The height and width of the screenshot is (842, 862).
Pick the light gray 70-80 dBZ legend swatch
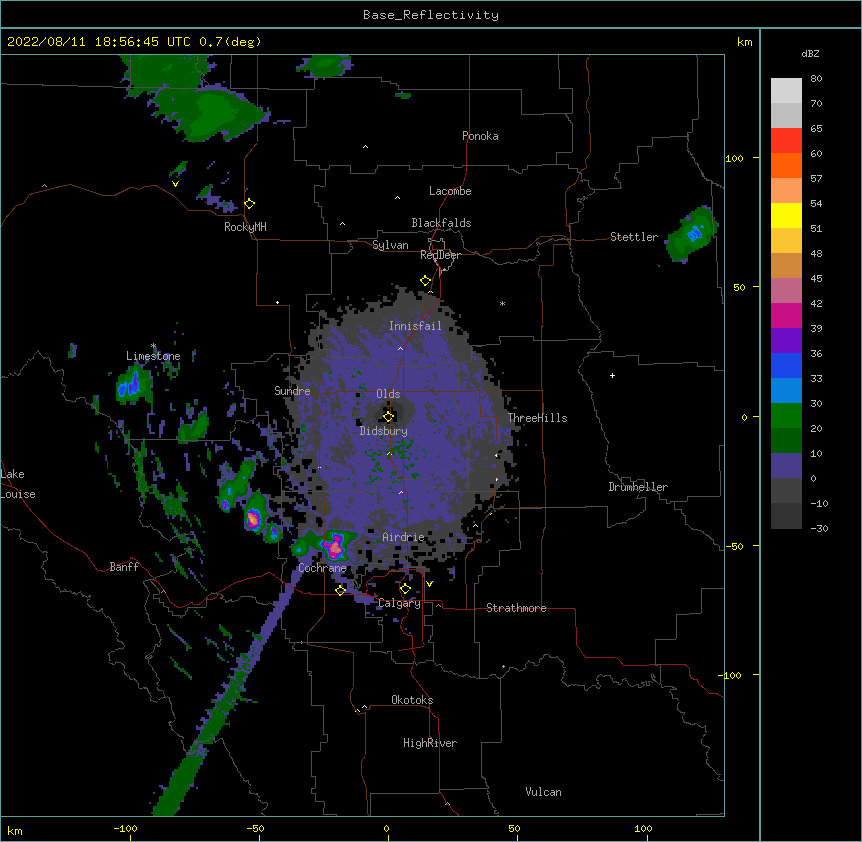(x=786, y=91)
